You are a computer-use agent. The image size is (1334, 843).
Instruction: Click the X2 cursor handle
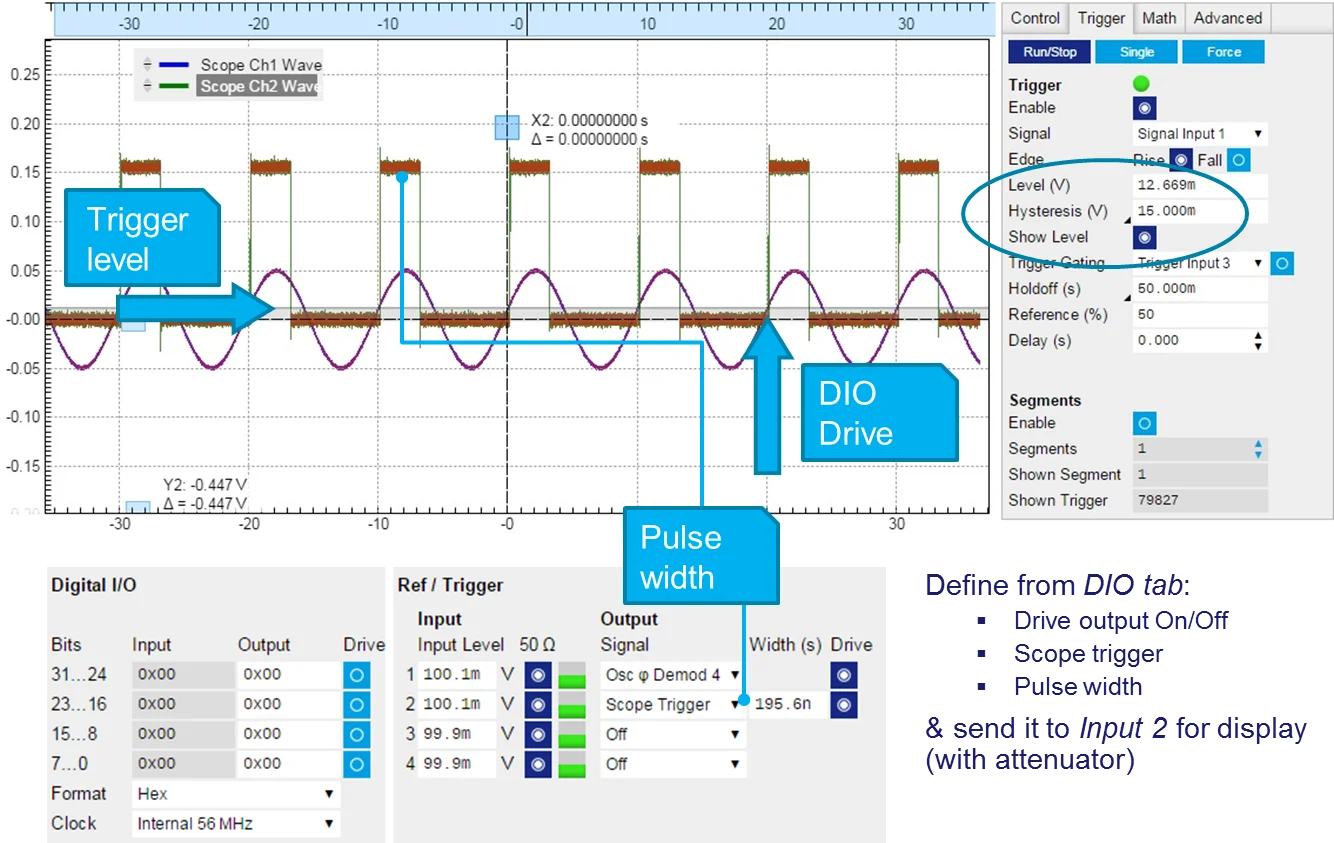pos(507,127)
